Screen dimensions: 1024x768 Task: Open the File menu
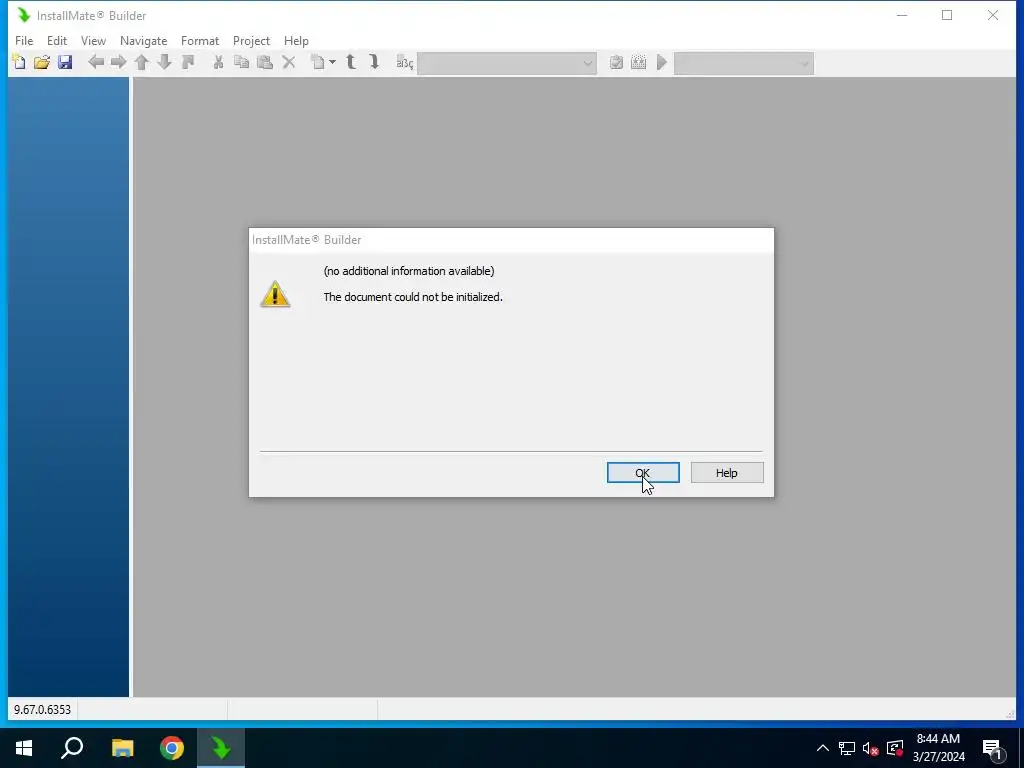click(x=24, y=40)
